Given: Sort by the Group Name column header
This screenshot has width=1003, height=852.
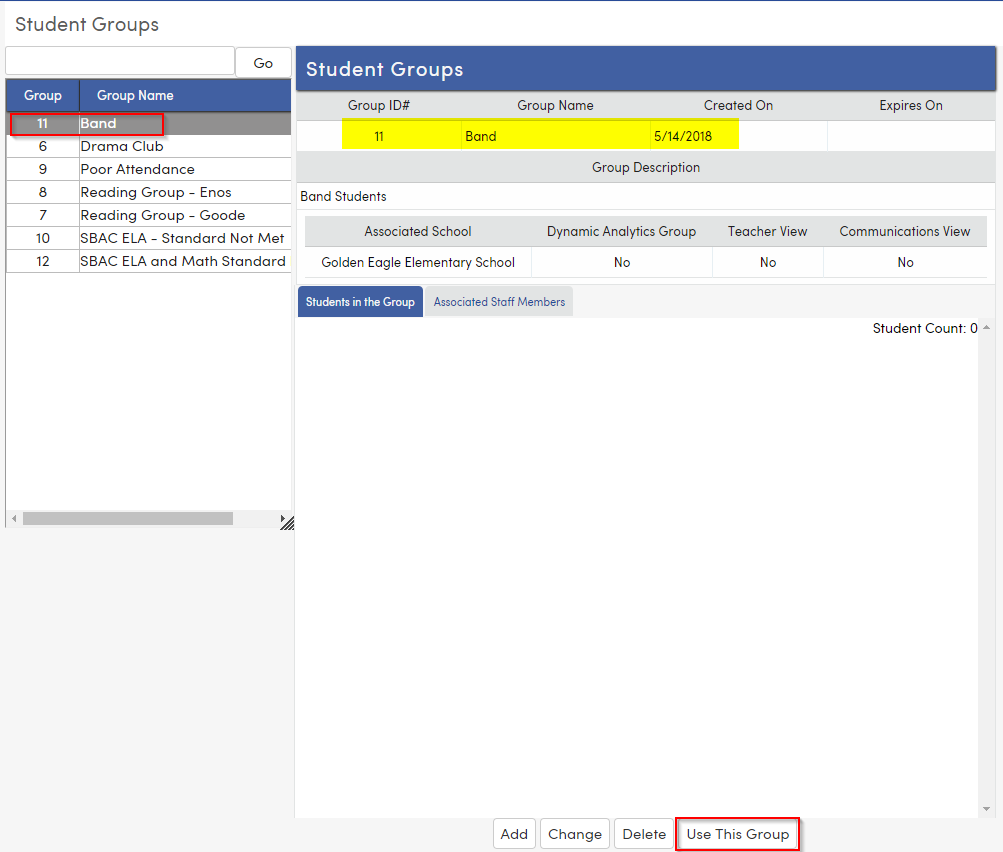Looking at the screenshot, I should pos(135,95).
